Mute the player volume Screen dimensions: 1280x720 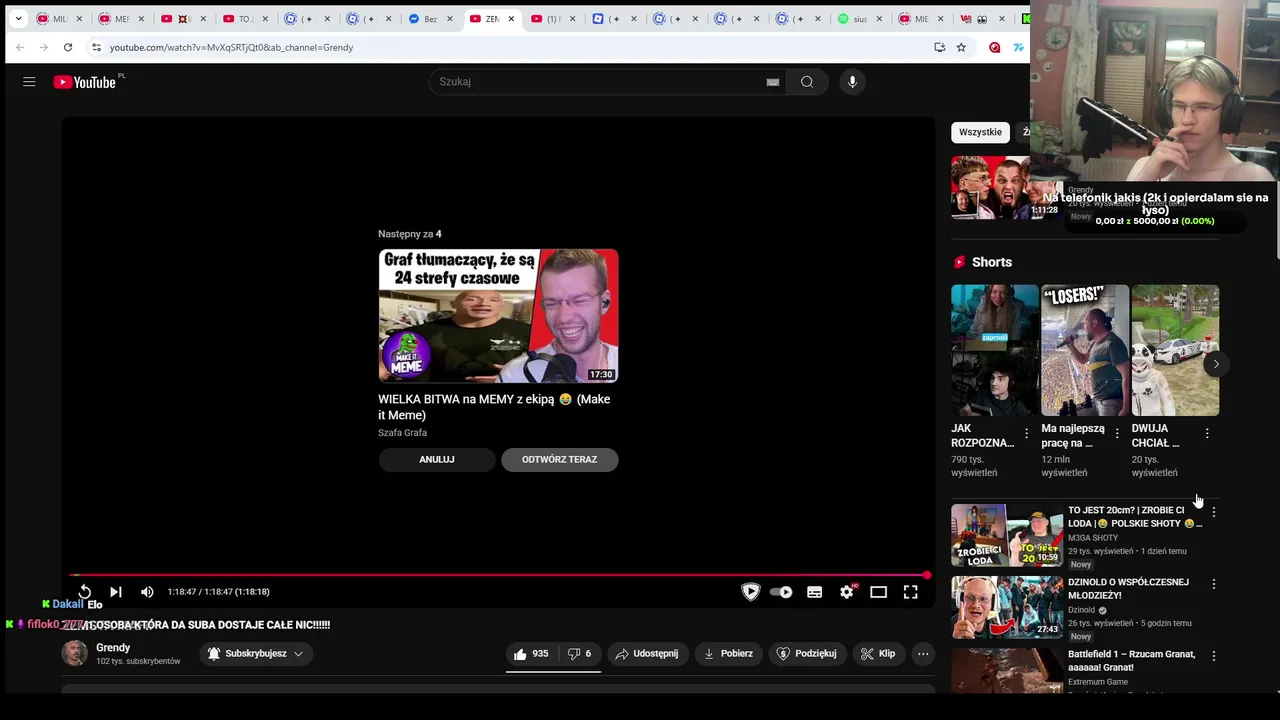[x=147, y=592]
